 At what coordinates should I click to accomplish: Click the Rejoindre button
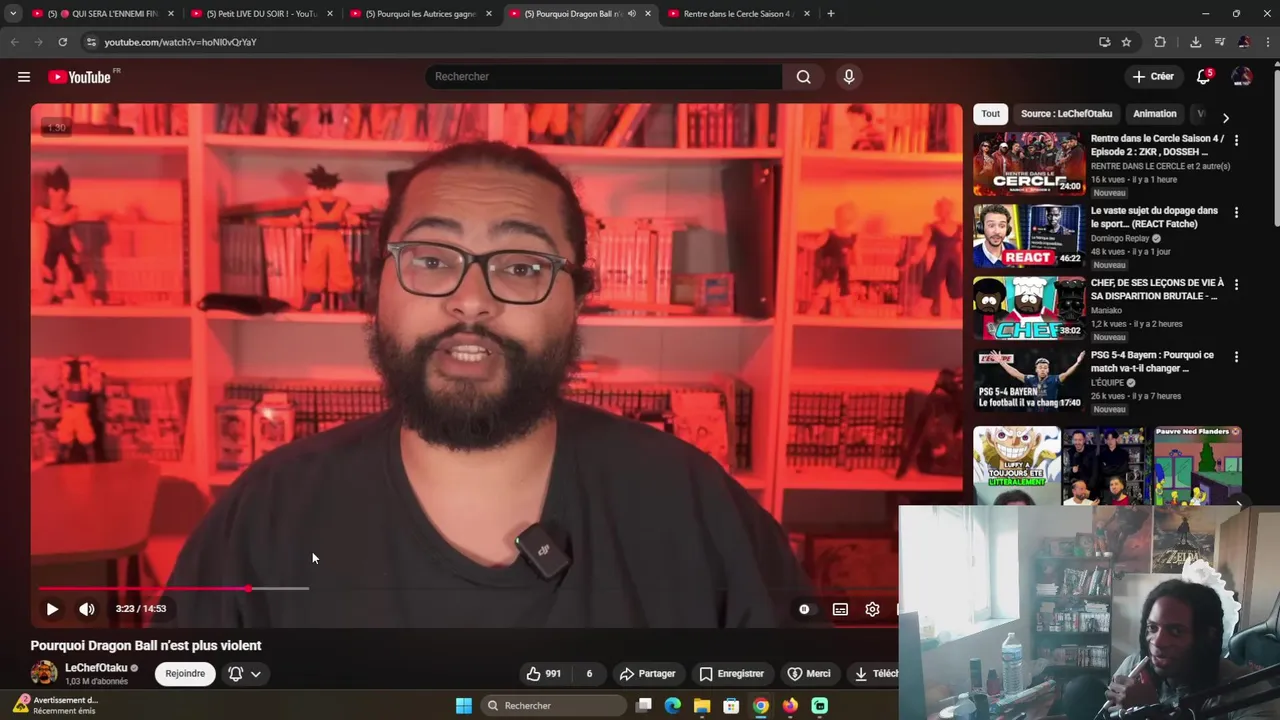point(185,674)
